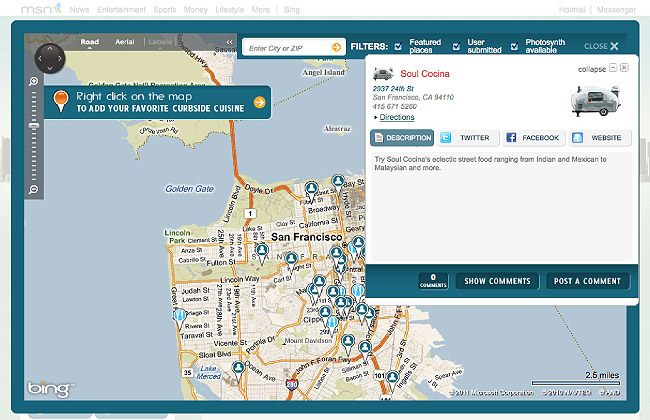Click the map pan compass control

50,58
